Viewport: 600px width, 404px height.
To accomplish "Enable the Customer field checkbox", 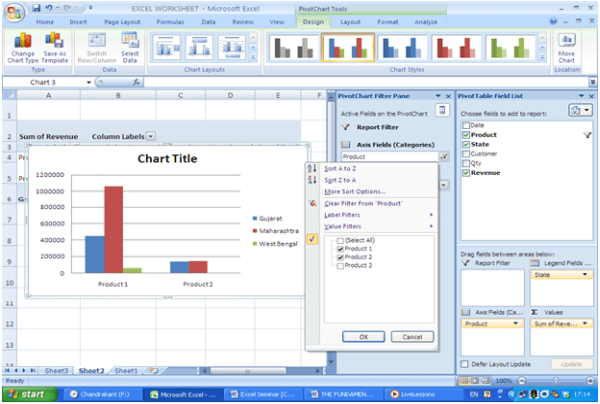I will pyautogui.click(x=465, y=154).
